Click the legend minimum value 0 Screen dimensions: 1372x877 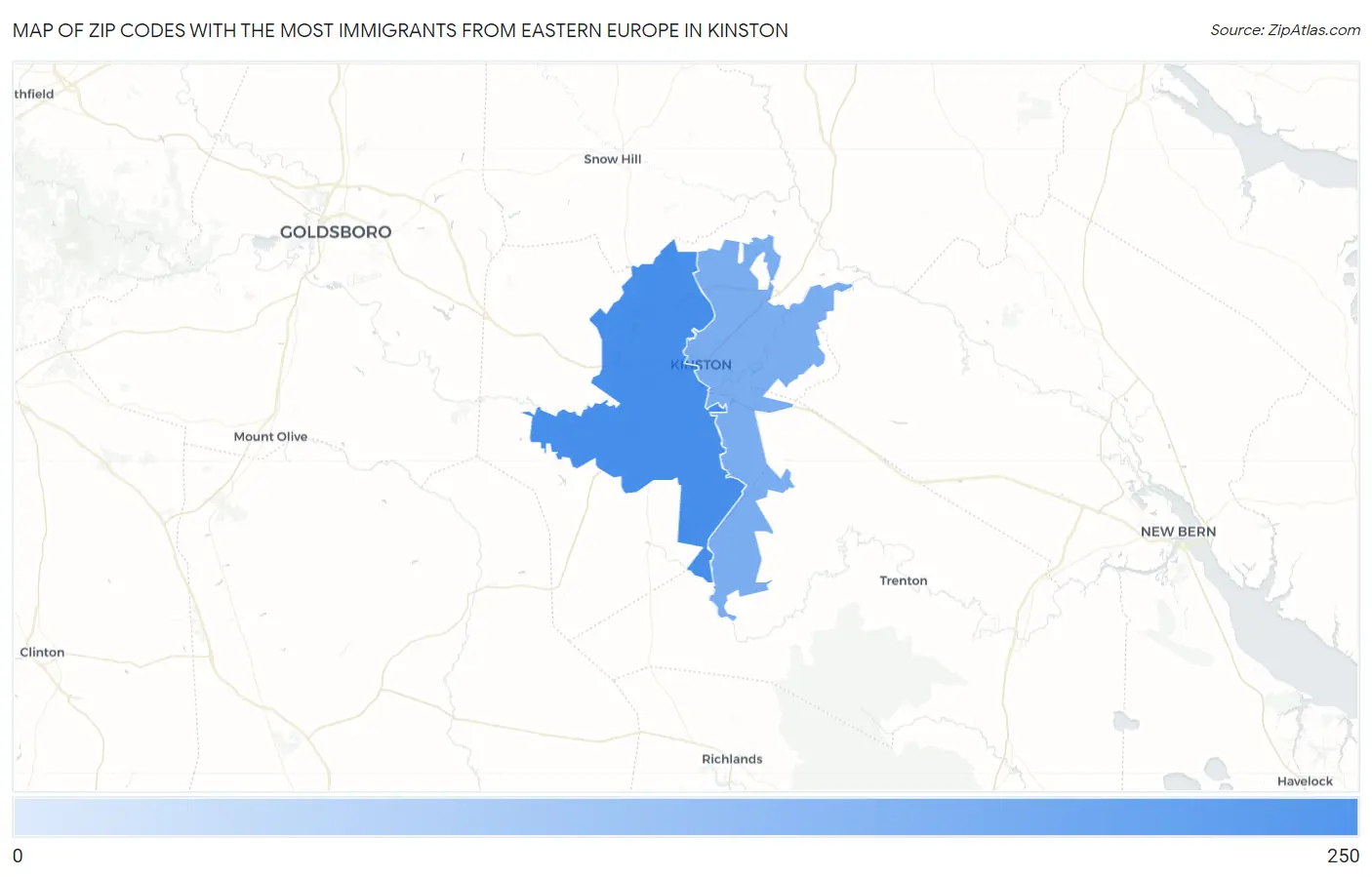click(18, 856)
